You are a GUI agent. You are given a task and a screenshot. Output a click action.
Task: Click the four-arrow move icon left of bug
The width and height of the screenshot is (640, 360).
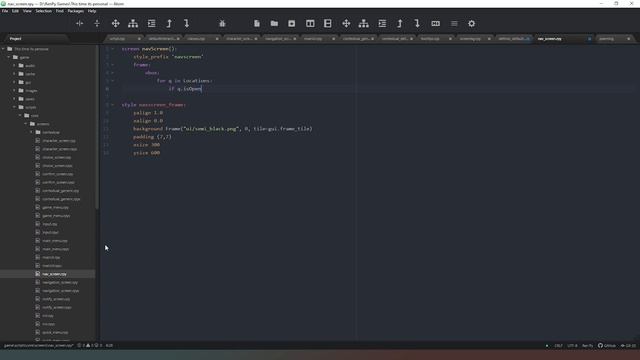(x=116, y=24)
